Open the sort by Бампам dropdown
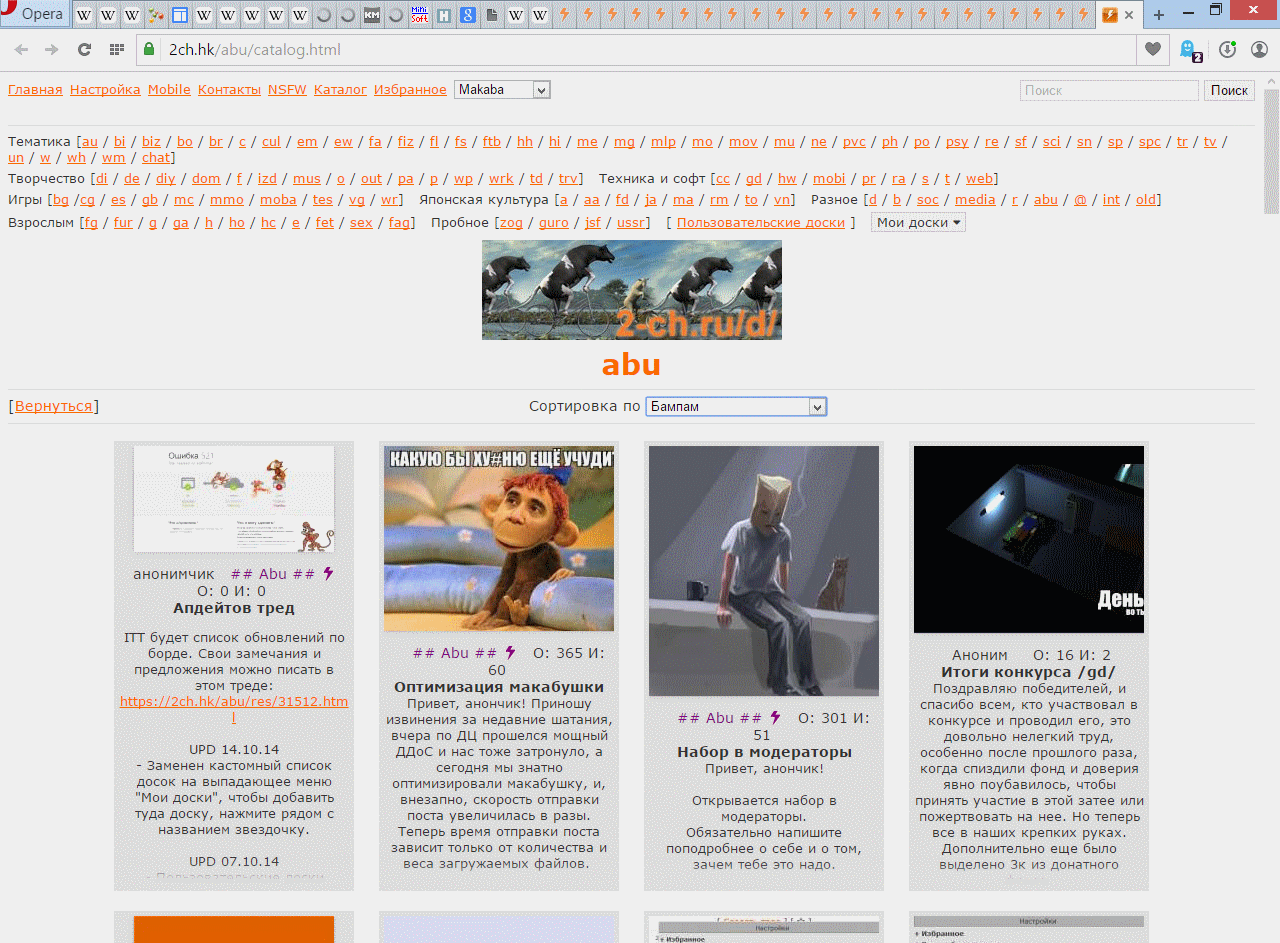Image resolution: width=1280 pixels, height=943 pixels. [x=736, y=407]
